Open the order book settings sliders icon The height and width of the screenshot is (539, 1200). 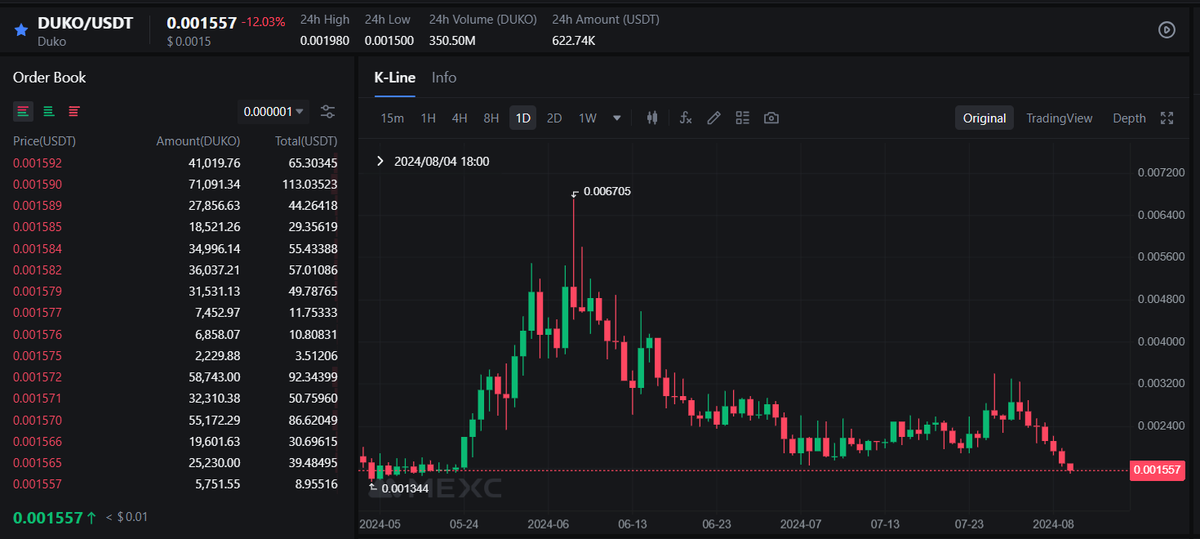point(328,112)
